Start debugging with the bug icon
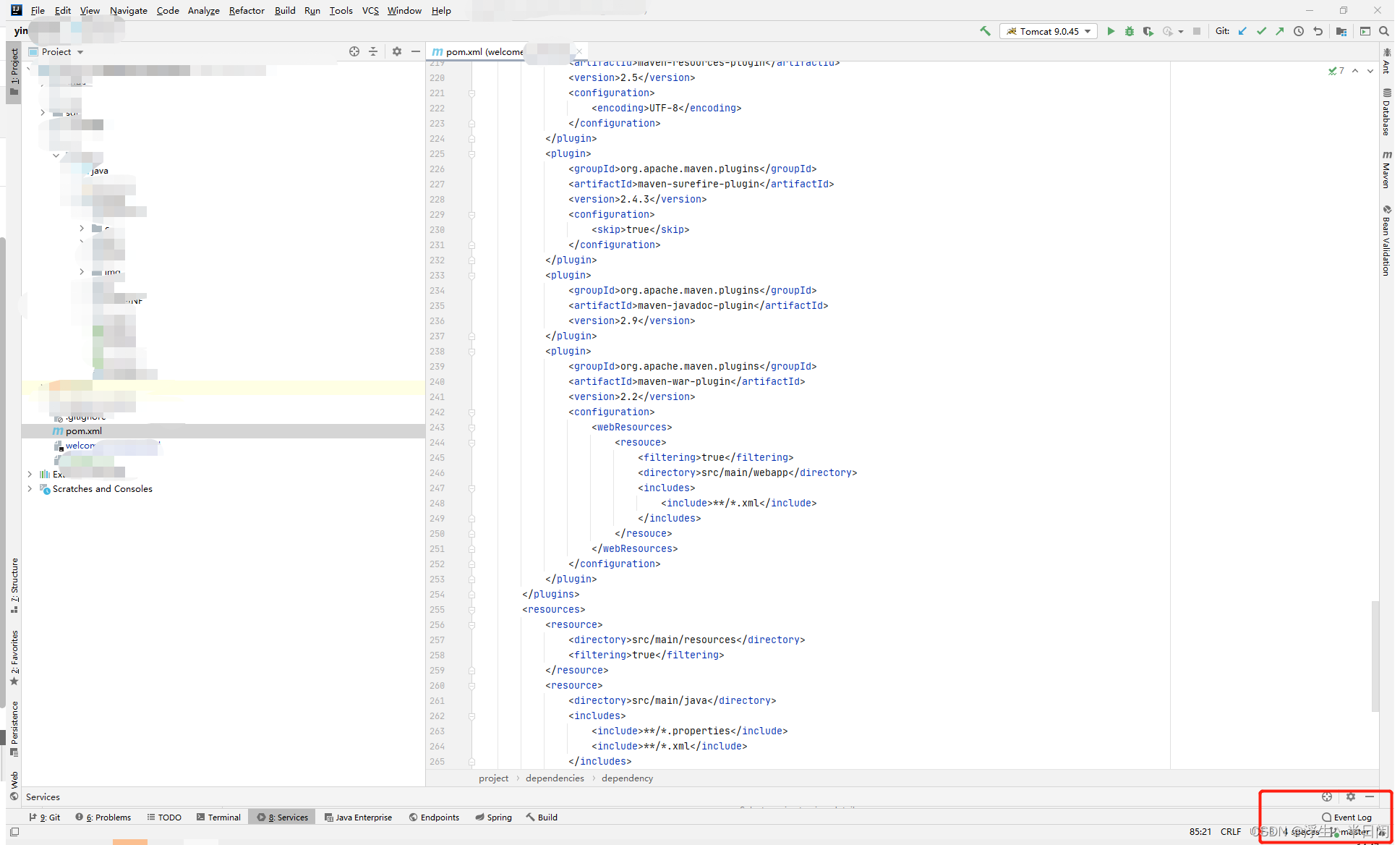Screen dimensions: 1400x845 pos(1129,31)
